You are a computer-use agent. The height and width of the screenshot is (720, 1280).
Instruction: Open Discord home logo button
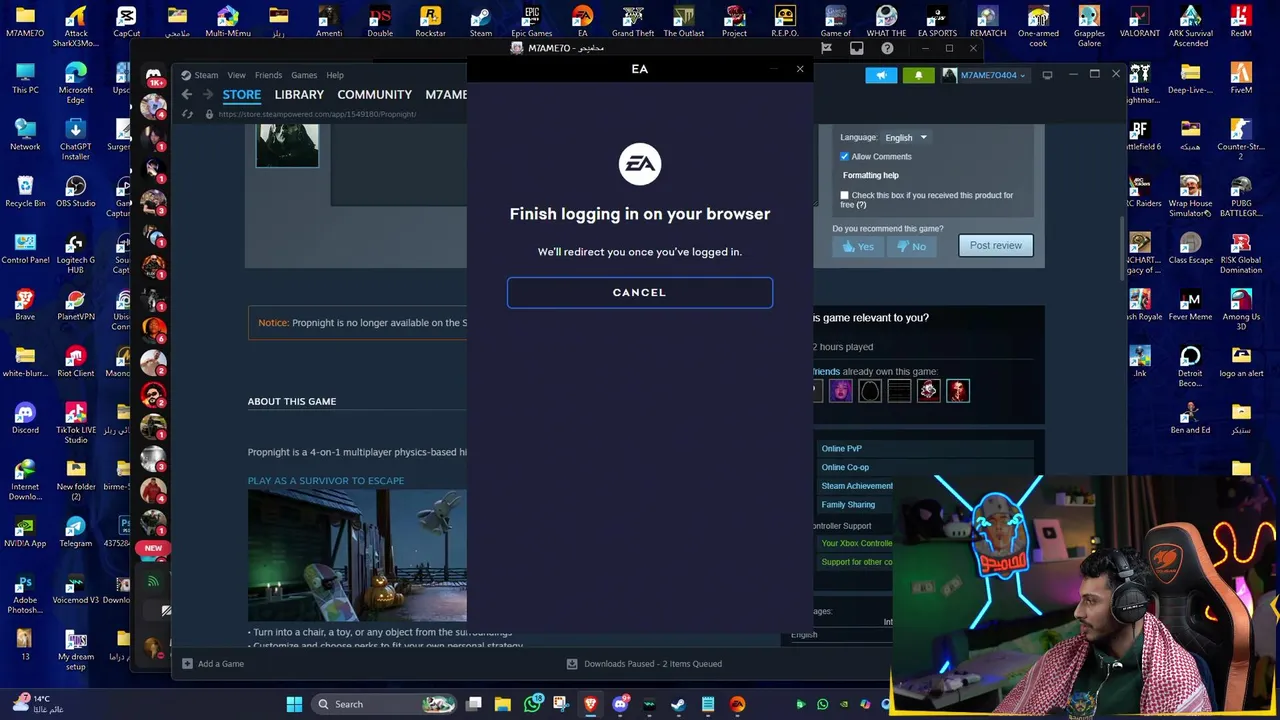[154, 77]
